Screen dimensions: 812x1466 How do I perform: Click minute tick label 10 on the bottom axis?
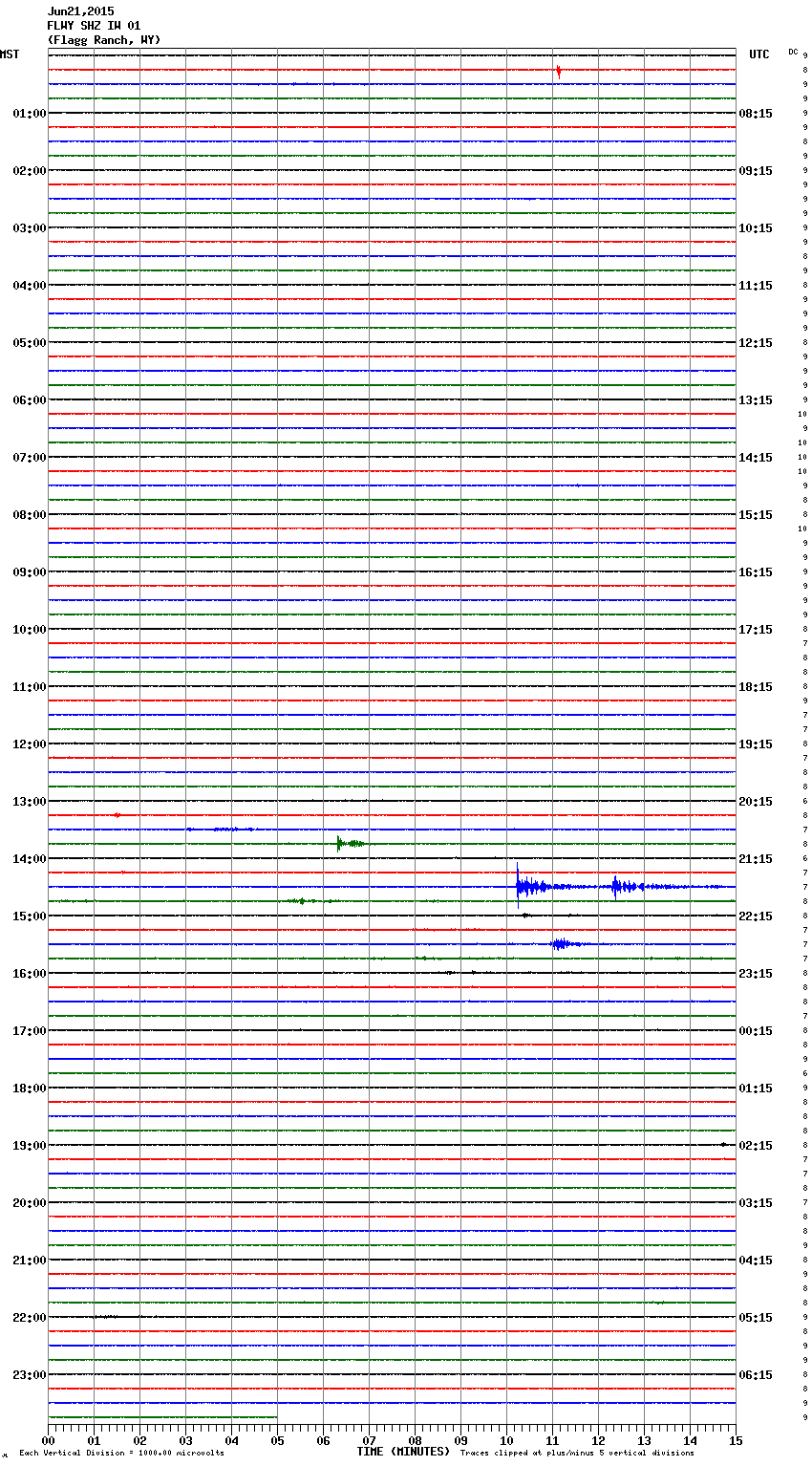[506, 1440]
